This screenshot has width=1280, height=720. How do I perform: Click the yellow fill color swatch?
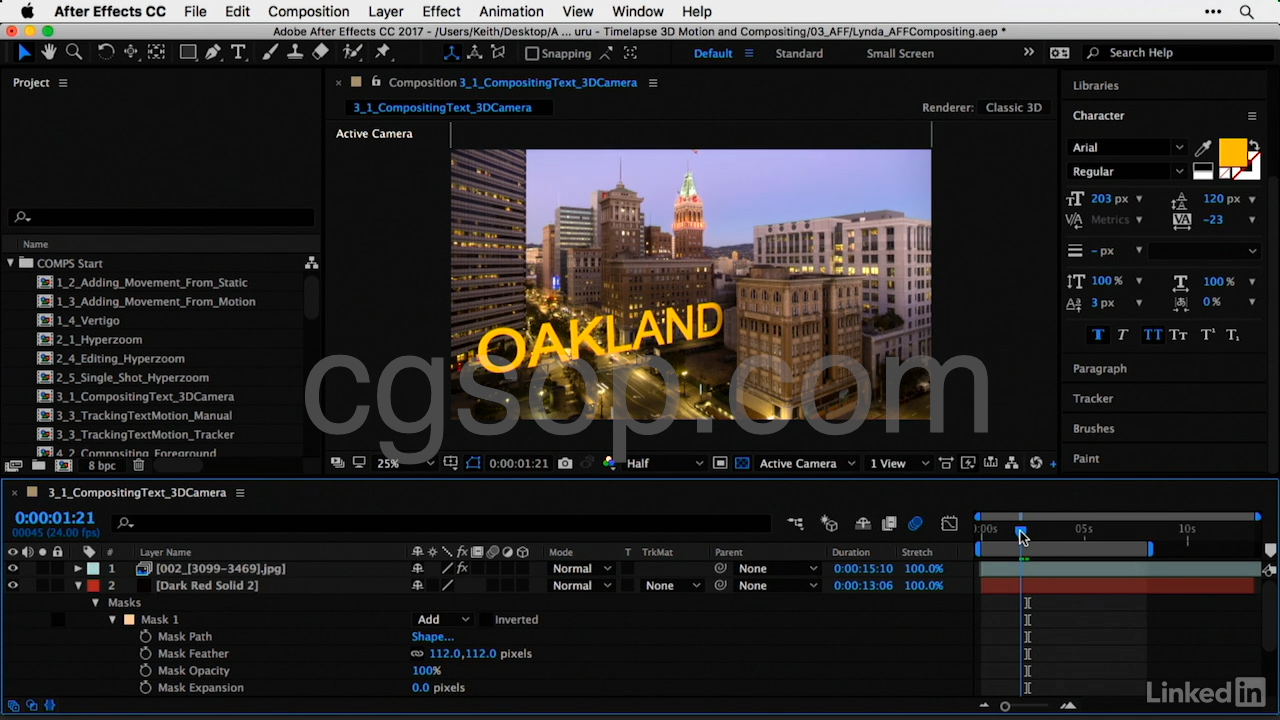[1232, 151]
